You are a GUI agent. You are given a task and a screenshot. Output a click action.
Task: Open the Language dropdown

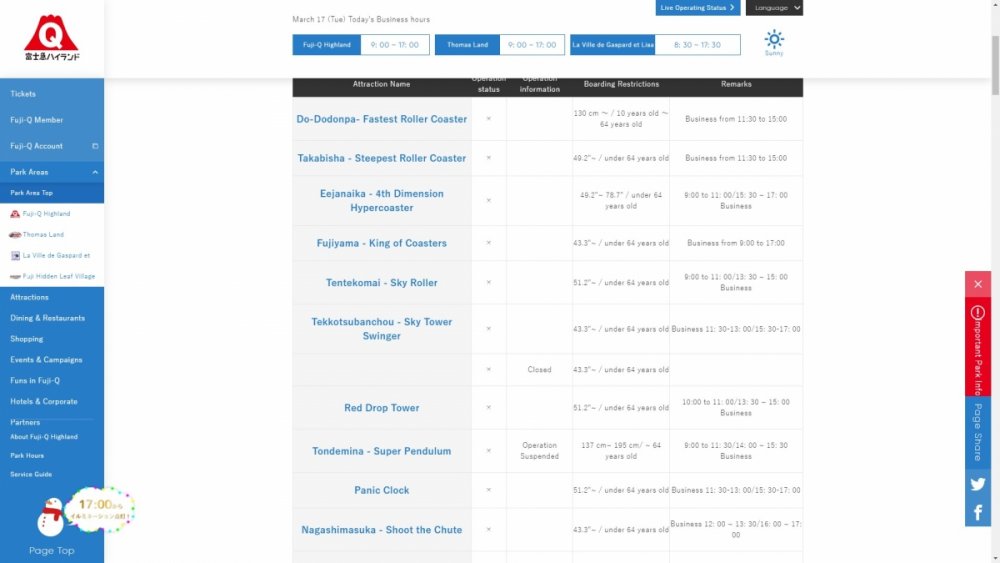[774, 8]
